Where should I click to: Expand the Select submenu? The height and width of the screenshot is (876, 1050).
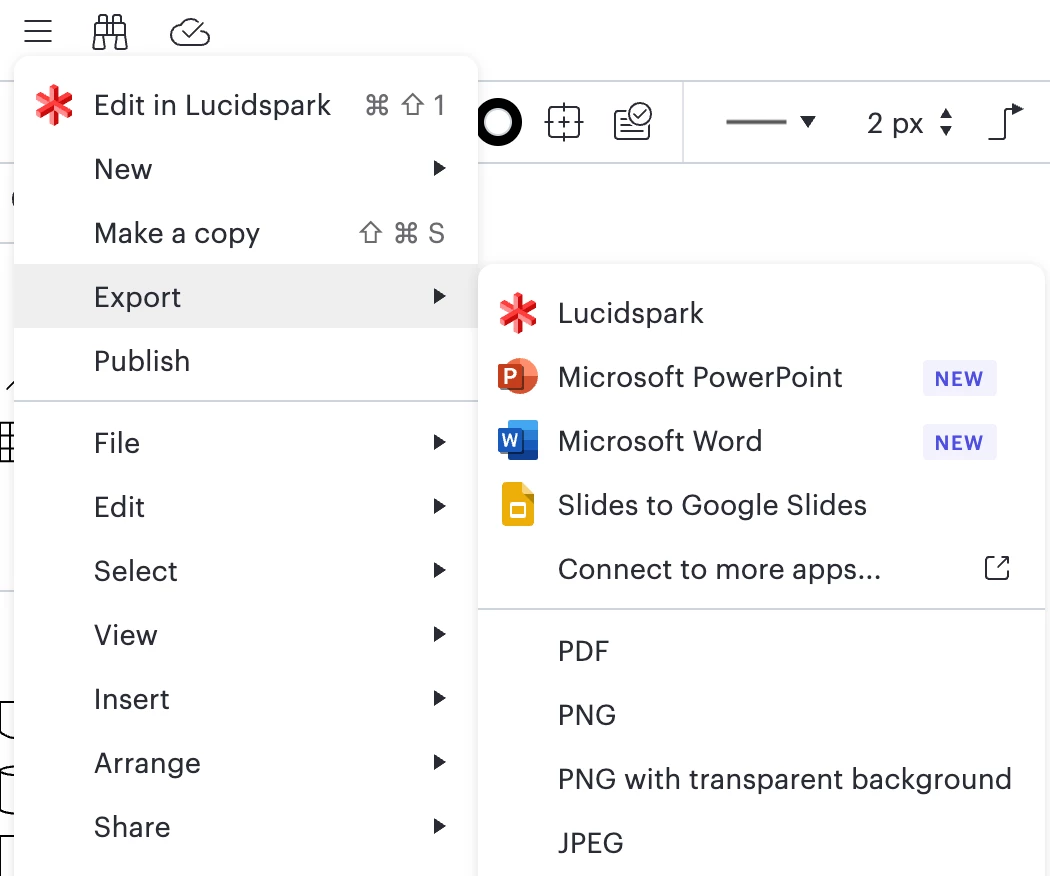[246, 571]
